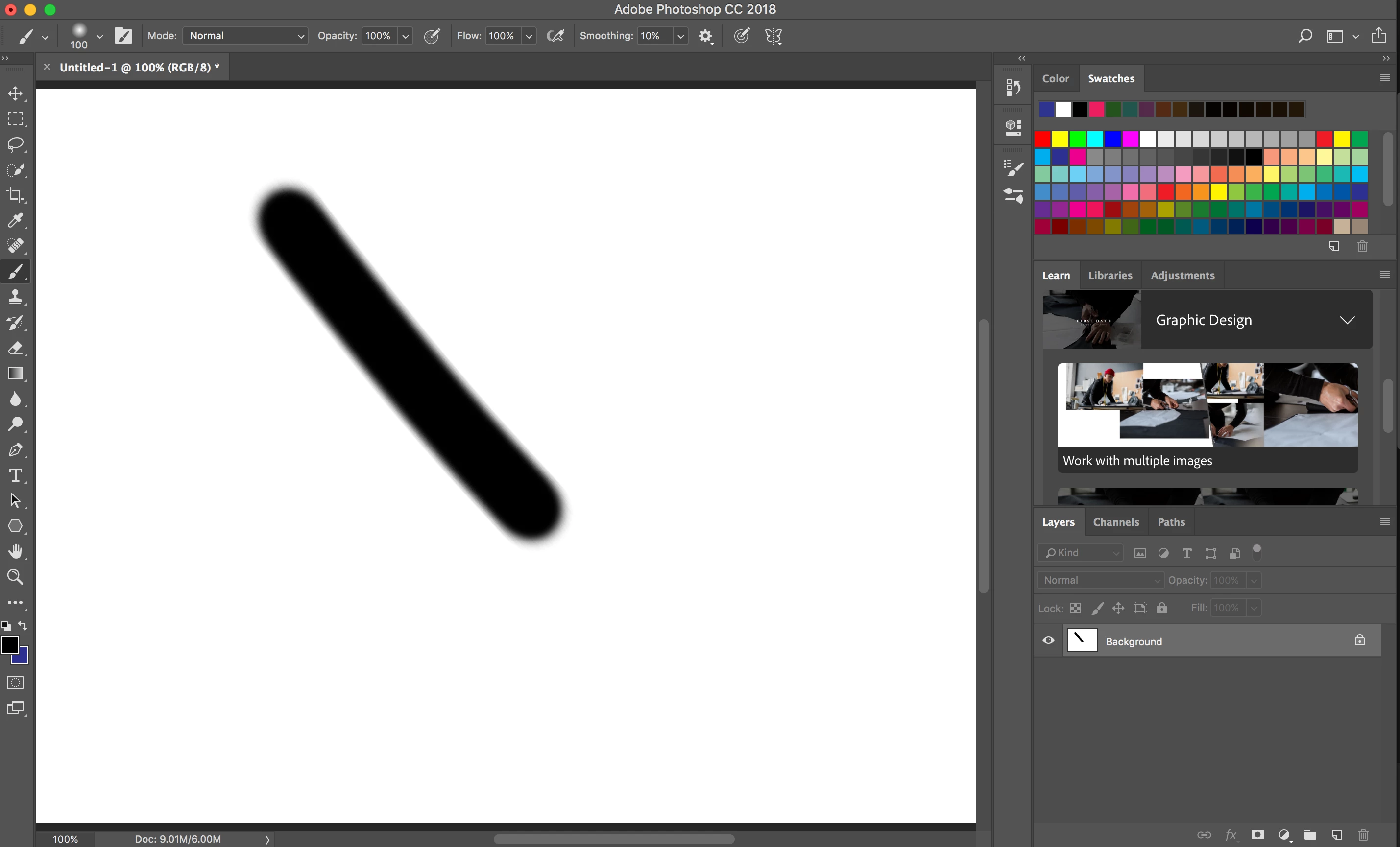Switch to the Channels tab
1400x847 pixels.
coord(1115,522)
